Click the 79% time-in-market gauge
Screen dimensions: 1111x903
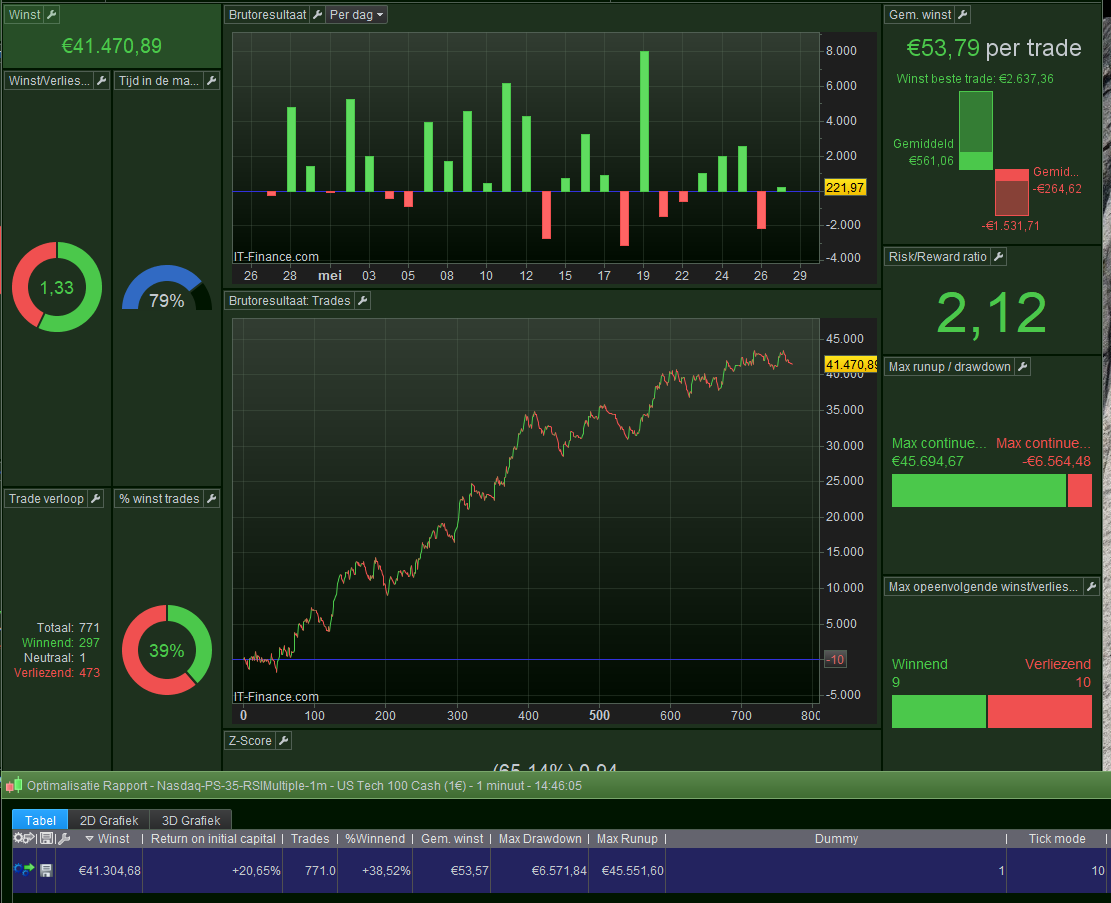pyautogui.click(x=167, y=289)
